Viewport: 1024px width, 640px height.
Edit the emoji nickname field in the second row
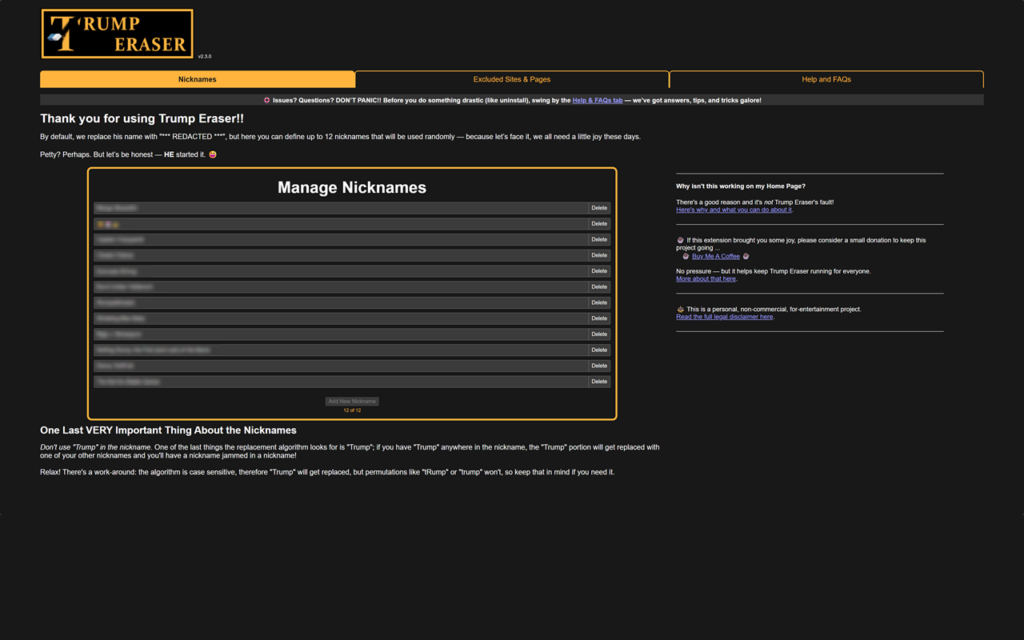pos(341,224)
